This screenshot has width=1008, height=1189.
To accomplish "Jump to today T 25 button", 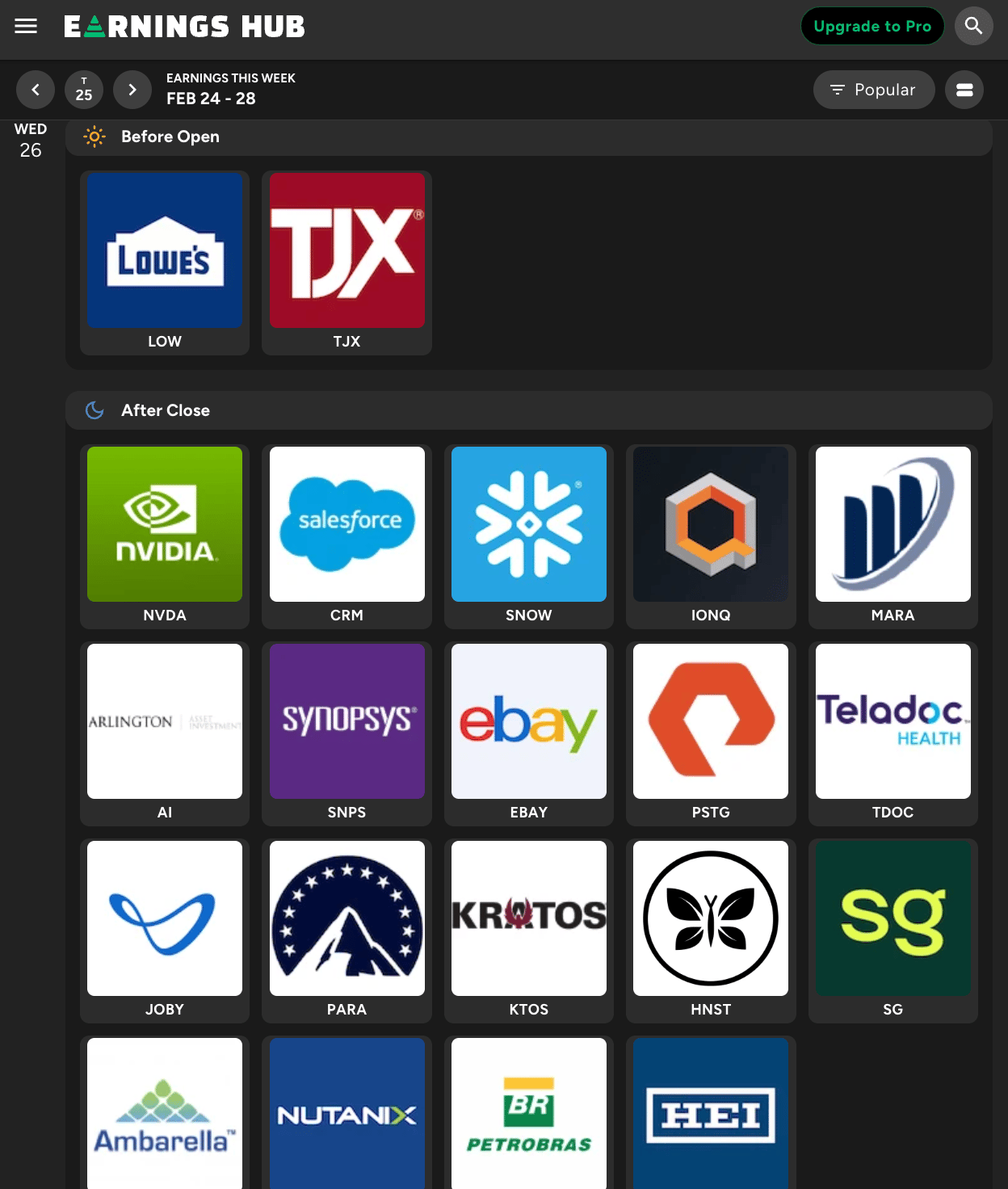I will [84, 90].
